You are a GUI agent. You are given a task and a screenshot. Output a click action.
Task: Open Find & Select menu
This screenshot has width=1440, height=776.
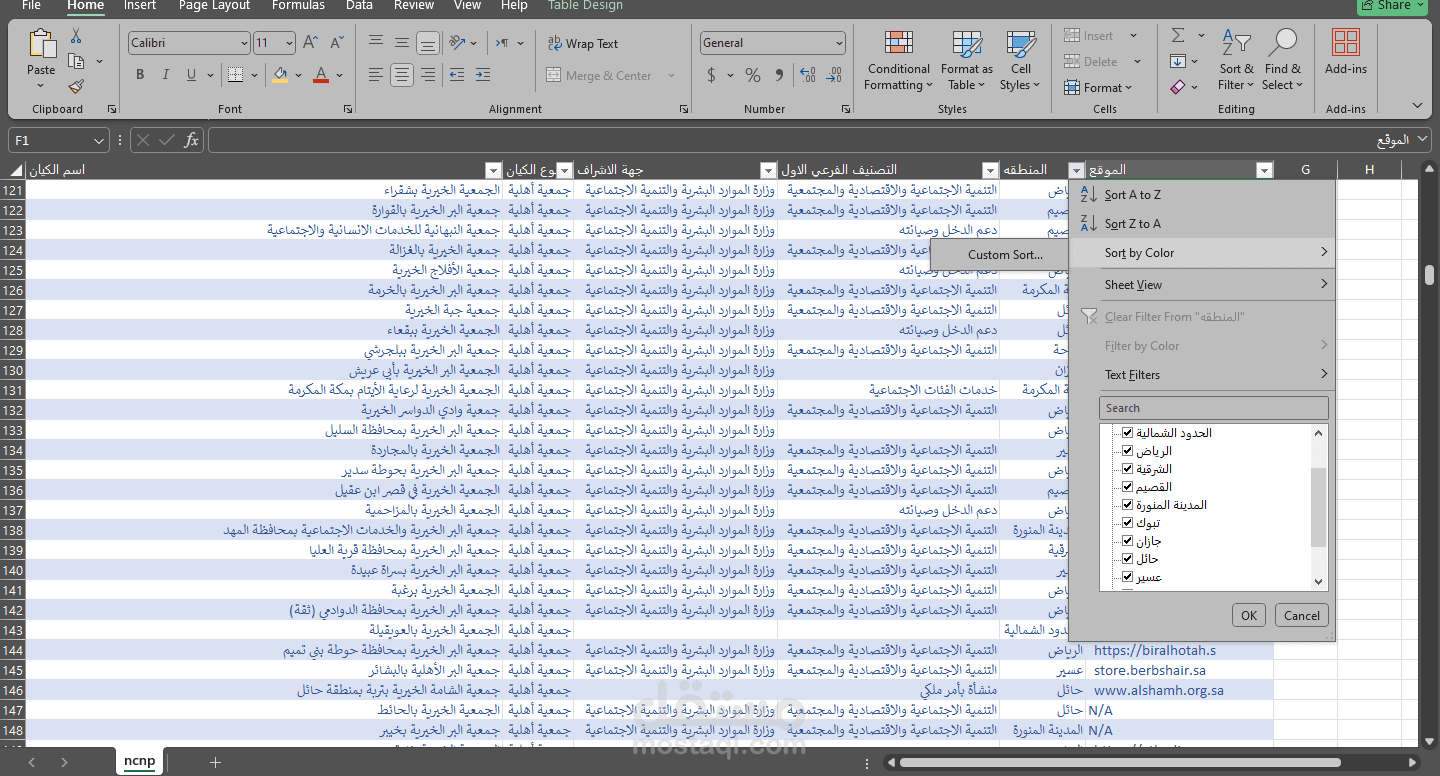(1283, 60)
